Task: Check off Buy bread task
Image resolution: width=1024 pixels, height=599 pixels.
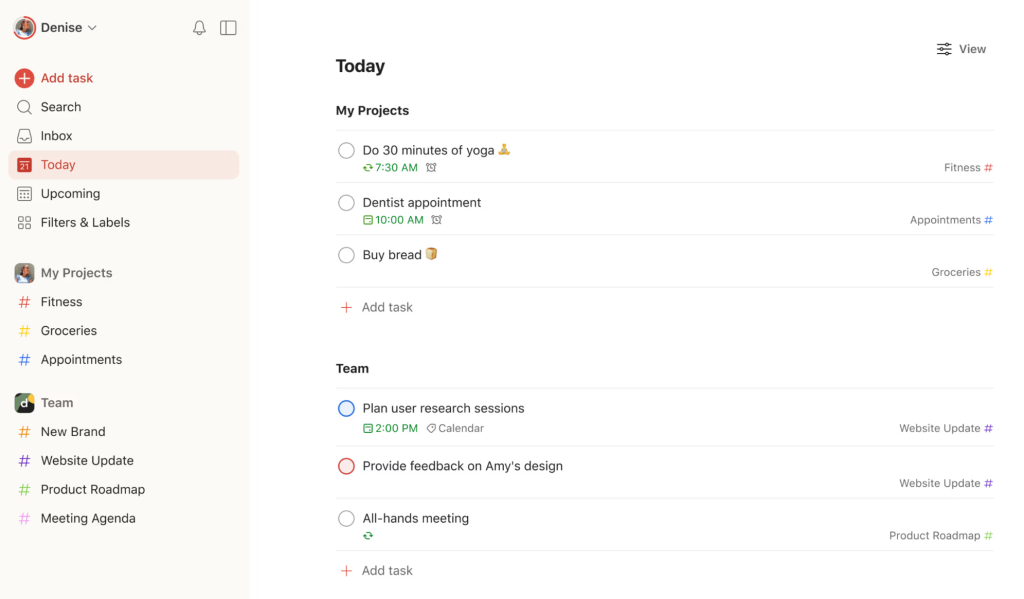Action: coord(346,254)
